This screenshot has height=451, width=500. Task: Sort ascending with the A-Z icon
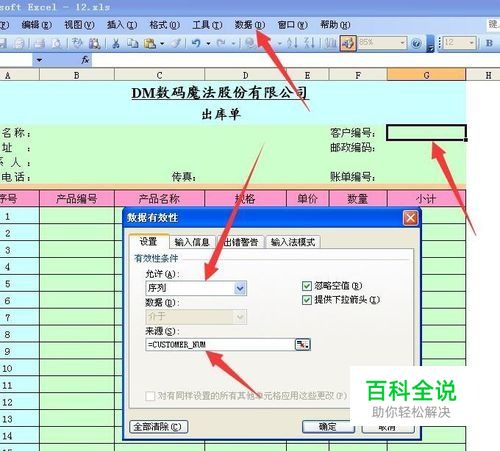coord(292,43)
